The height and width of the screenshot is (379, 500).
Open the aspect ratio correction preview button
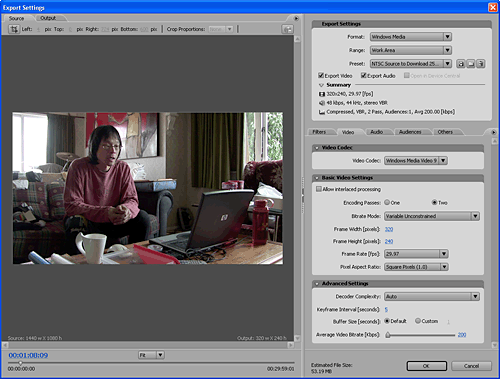click(287, 29)
